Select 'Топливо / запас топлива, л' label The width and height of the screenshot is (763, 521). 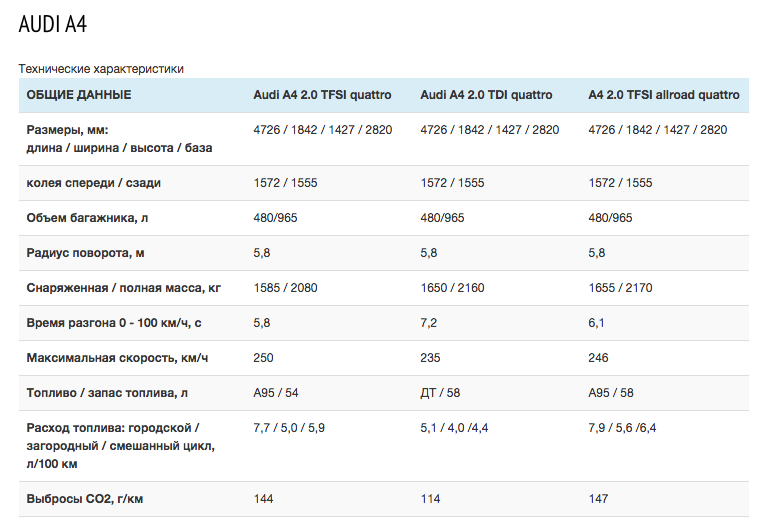pyautogui.click(x=107, y=393)
